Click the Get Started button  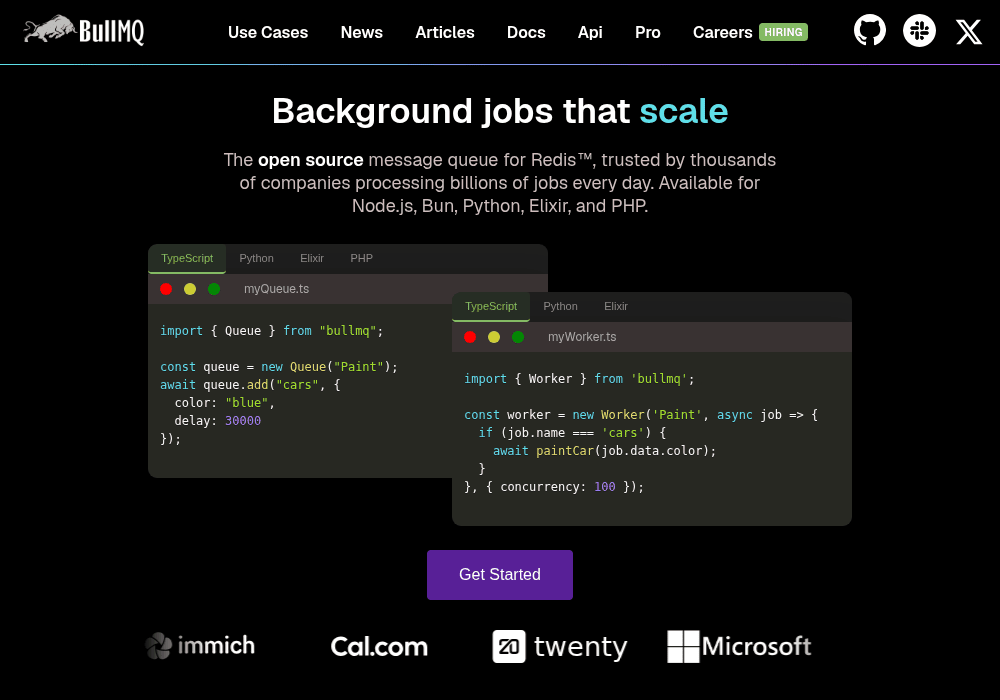click(500, 574)
